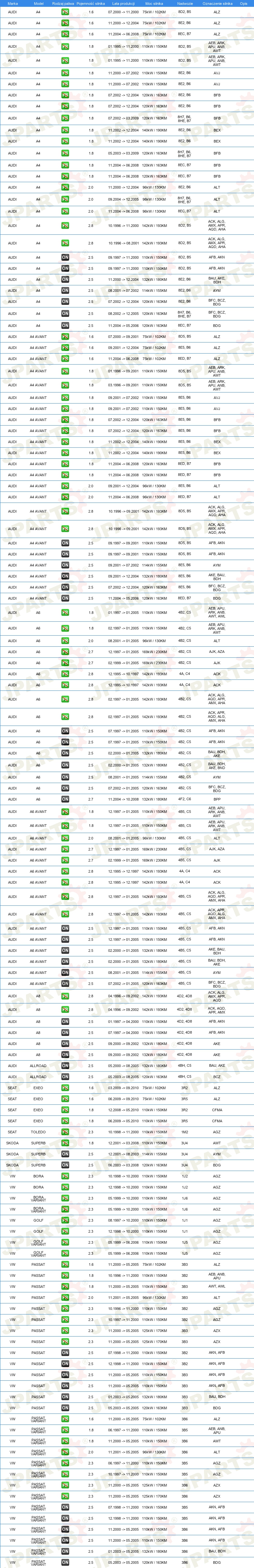Click the '12.2001 -> 08.2003' production years cell
The width and height of the screenshot is (254, 1568).
coord(123,1154)
